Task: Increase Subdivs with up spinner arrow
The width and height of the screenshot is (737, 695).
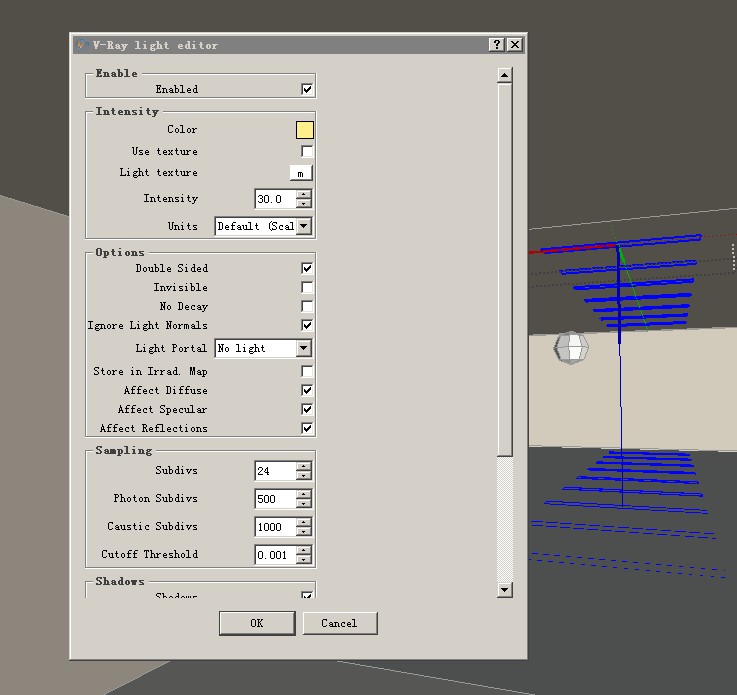Action: coord(304,467)
